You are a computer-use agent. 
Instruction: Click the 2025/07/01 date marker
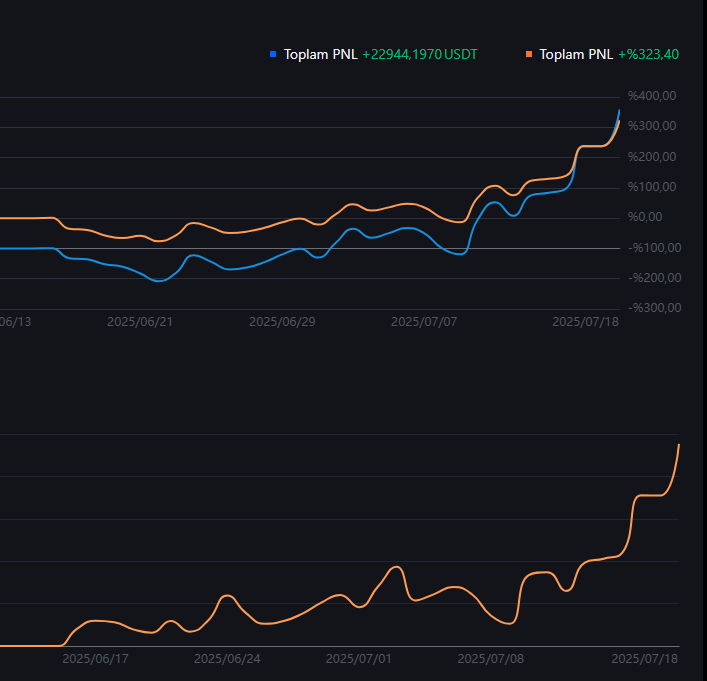pyautogui.click(x=359, y=658)
